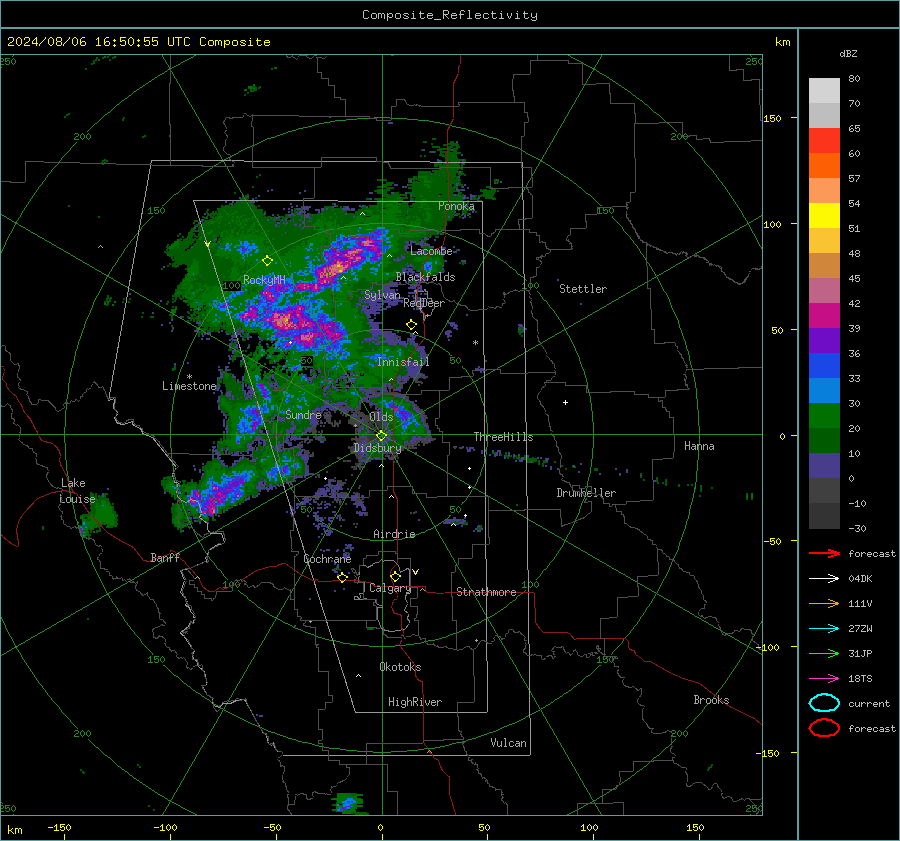
Task: Click the yellow 51–54 dBZ swatch
Action: coord(824,215)
